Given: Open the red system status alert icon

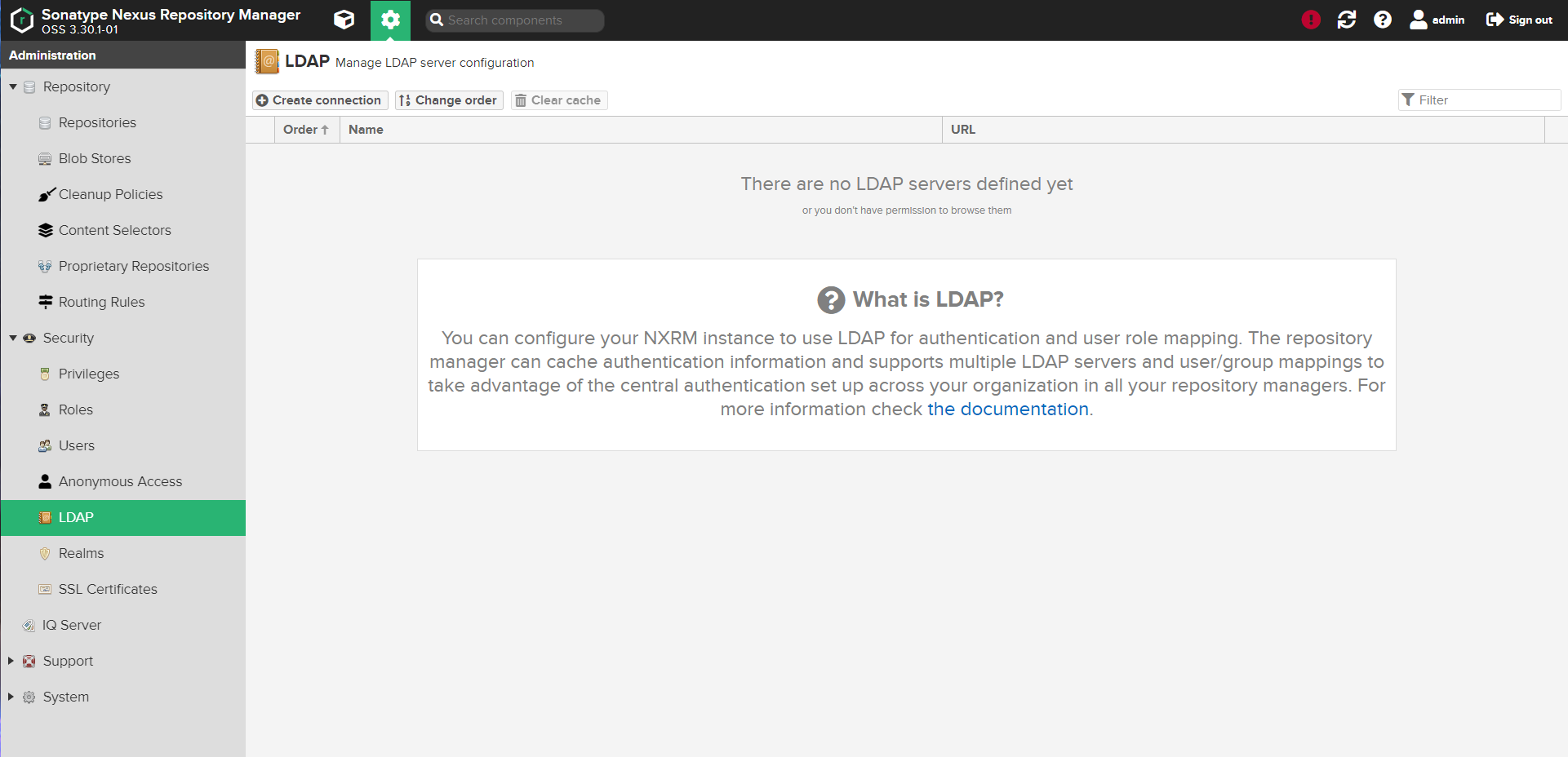Looking at the screenshot, I should pyautogui.click(x=1311, y=20).
